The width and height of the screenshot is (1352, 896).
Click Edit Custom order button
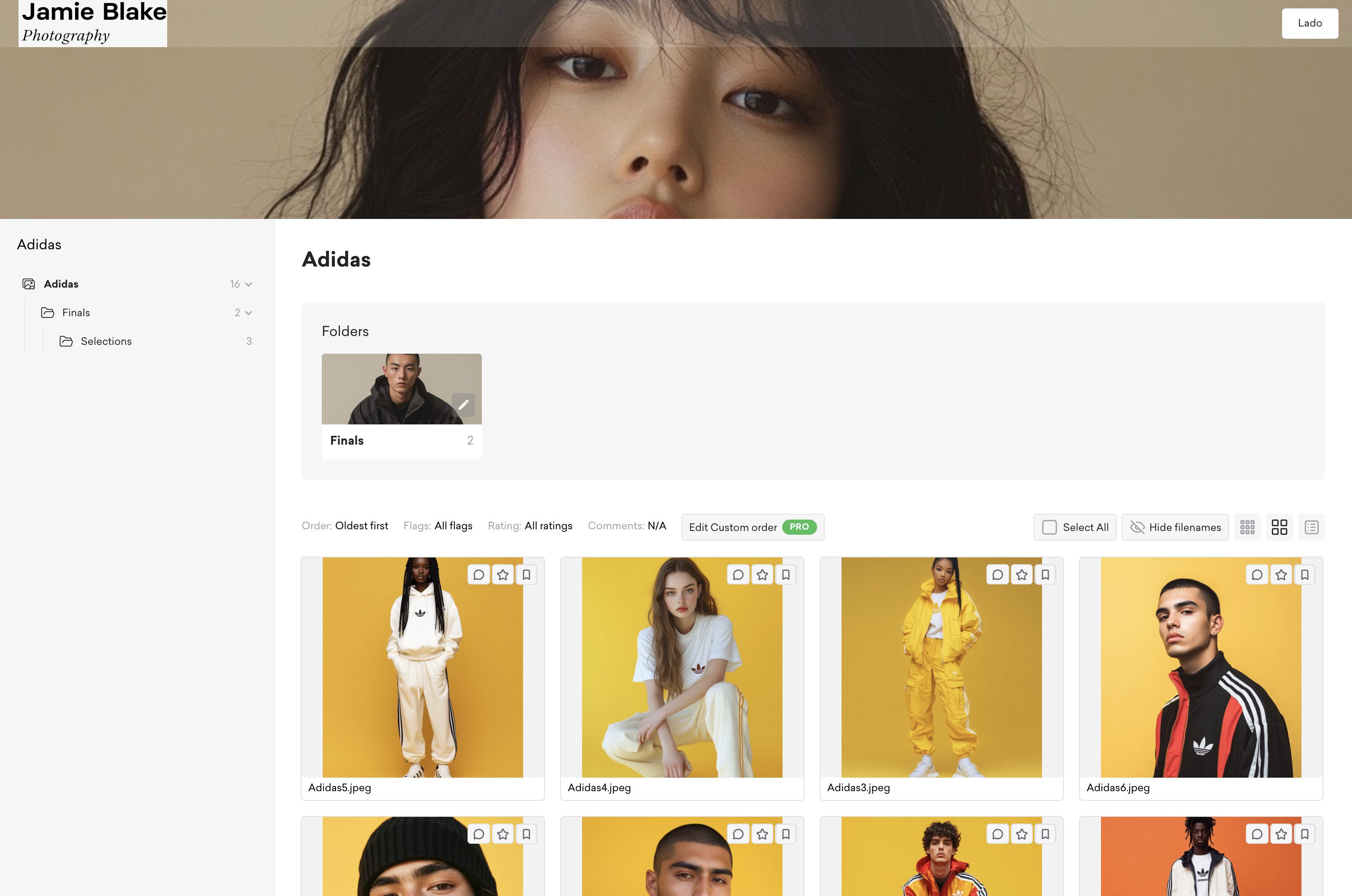(x=733, y=527)
